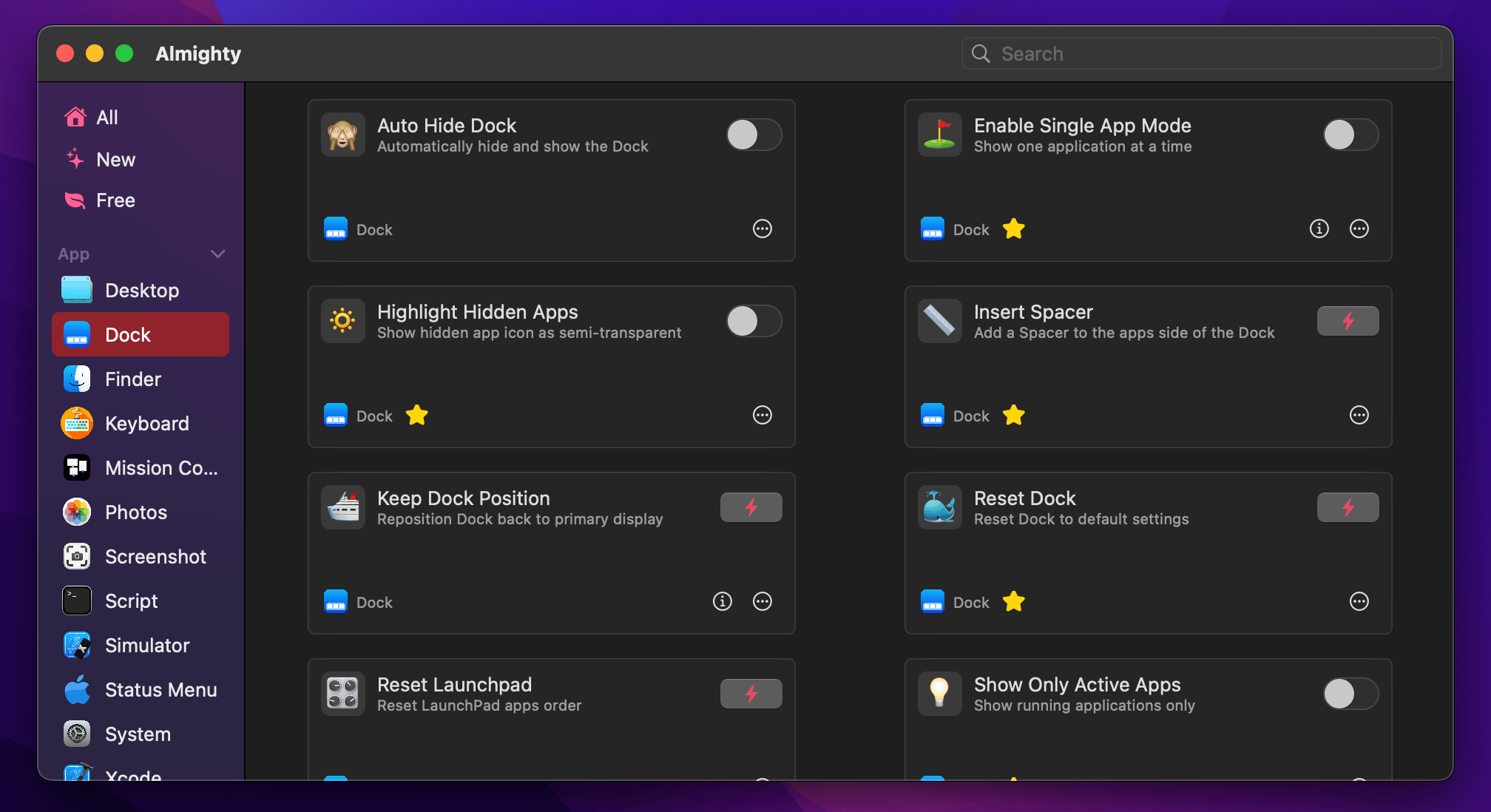1491x812 pixels.
Task: Run the Insert Spacer lightning action
Action: pos(1348,321)
